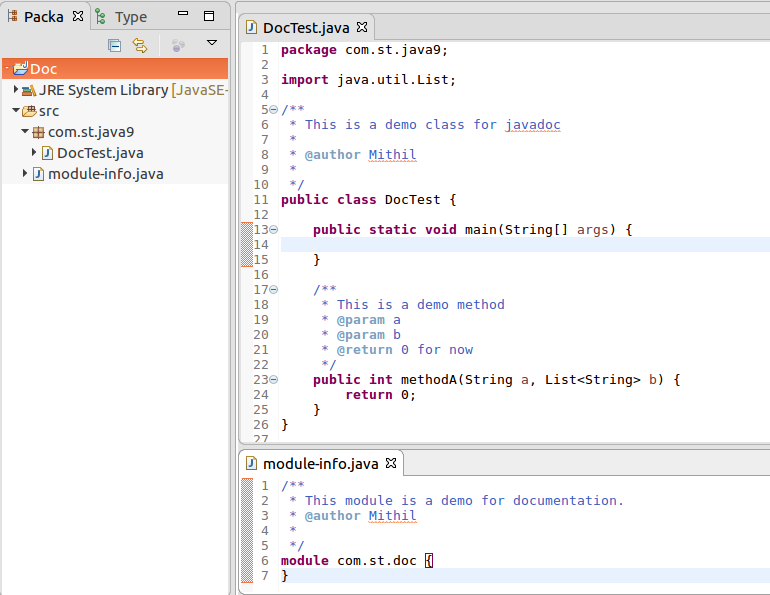Select the Doc project folder
Screen dimensions: 770x595
click(x=43, y=69)
